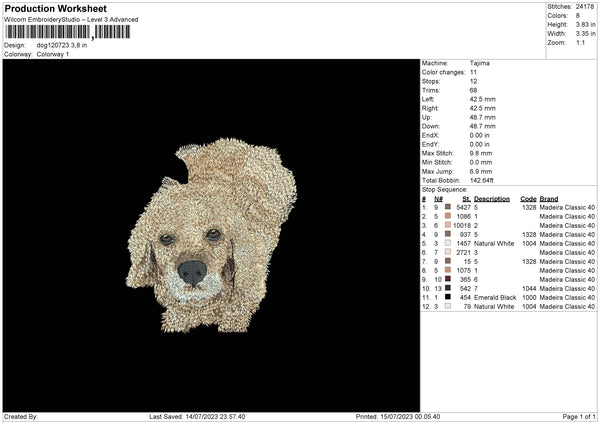Click the St. column header
This screenshot has width=600, height=424.
(x=466, y=198)
